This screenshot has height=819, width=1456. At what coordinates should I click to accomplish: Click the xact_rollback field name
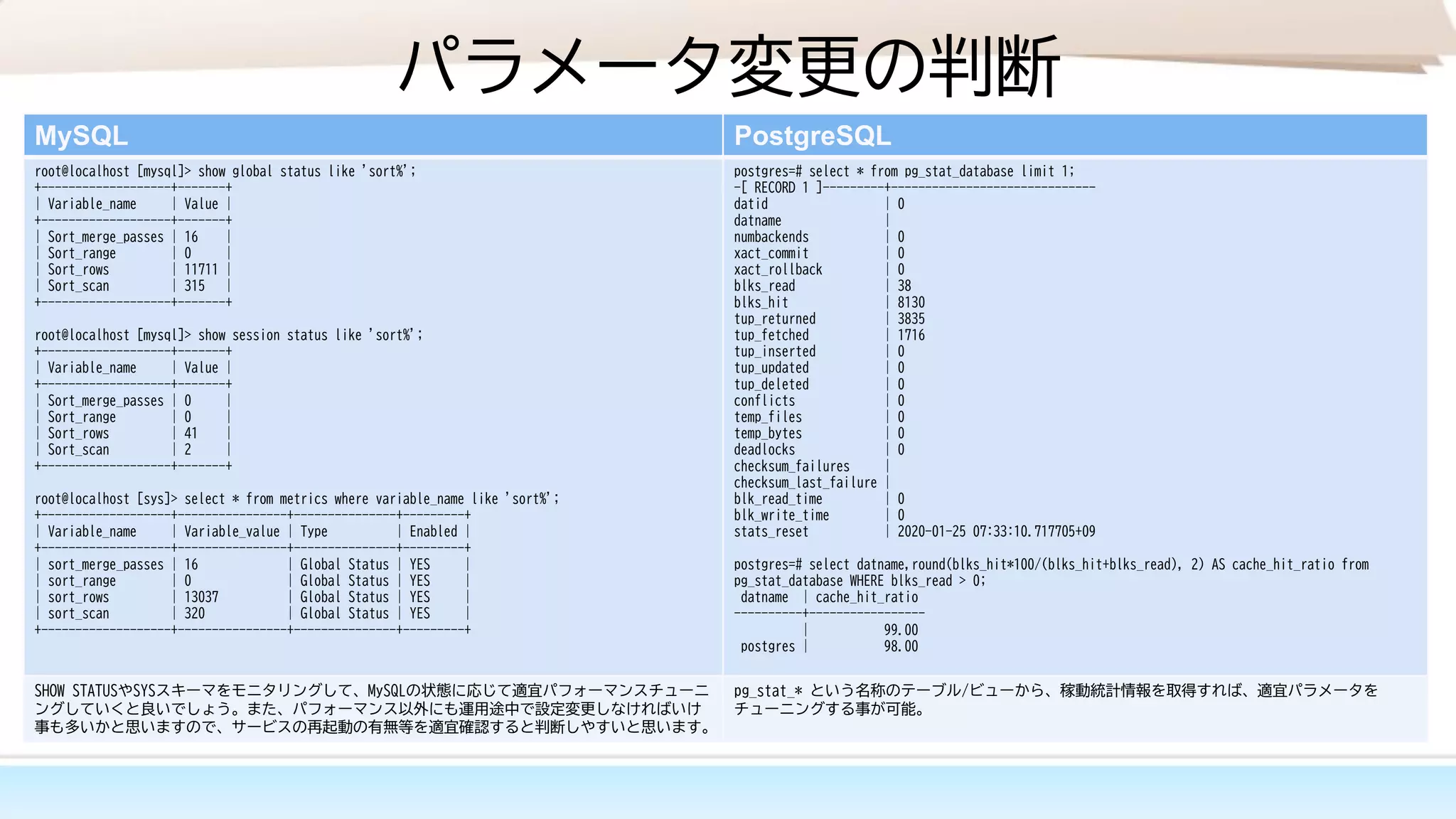778,269
